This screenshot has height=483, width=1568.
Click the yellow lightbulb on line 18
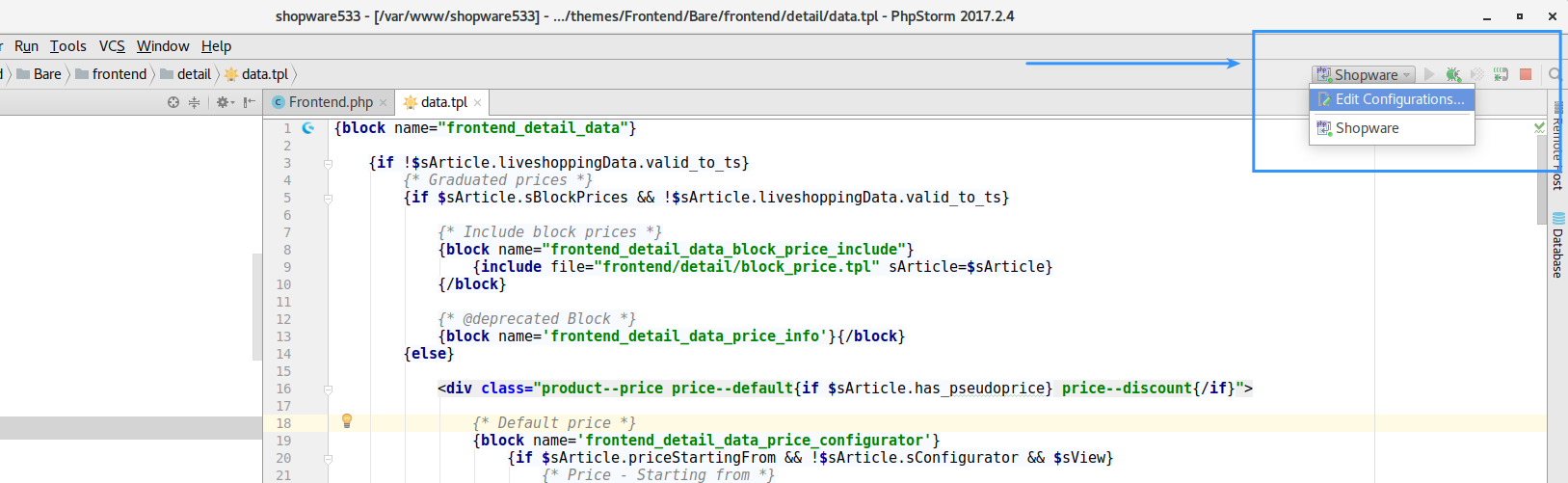tap(347, 421)
